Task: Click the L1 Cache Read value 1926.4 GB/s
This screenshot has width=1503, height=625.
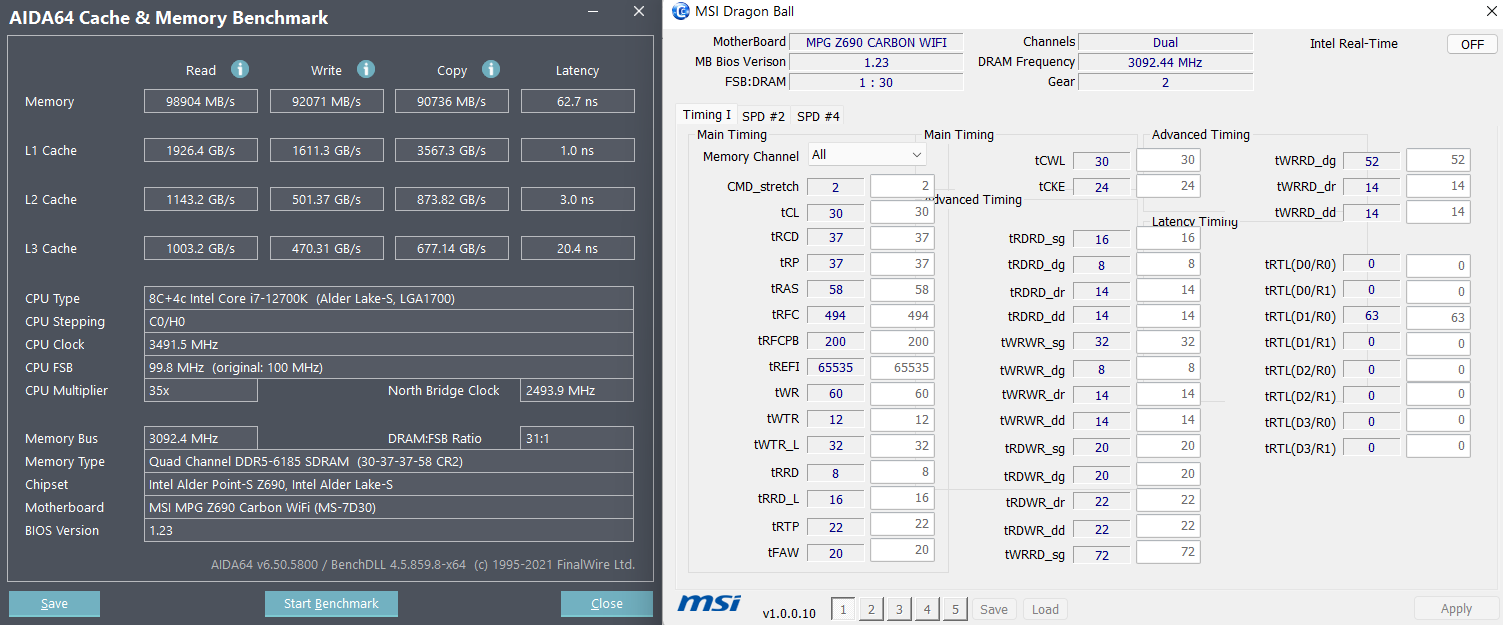Action: coord(201,150)
